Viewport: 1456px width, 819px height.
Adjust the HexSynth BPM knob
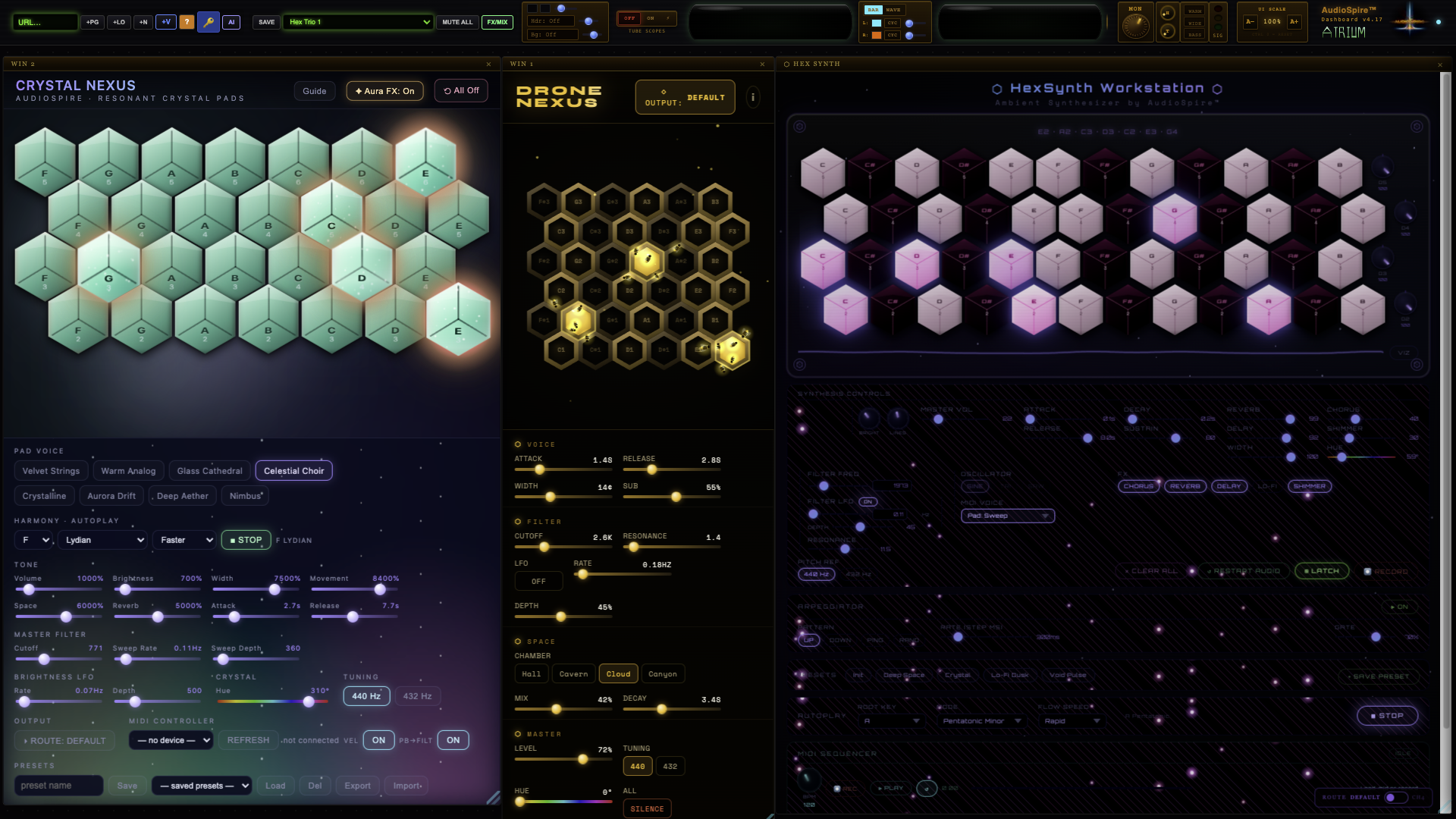808,779
